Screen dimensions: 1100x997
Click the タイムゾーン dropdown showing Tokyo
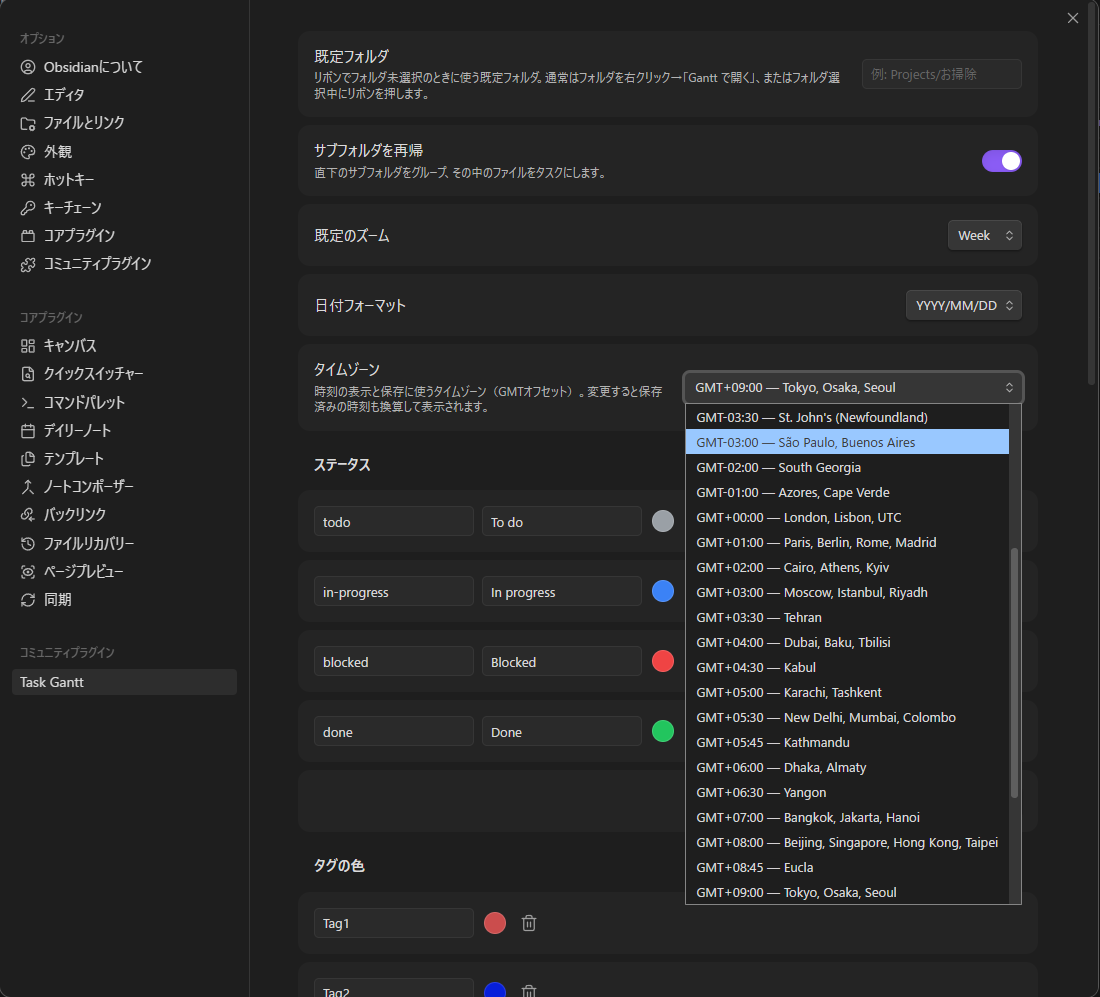(853, 387)
